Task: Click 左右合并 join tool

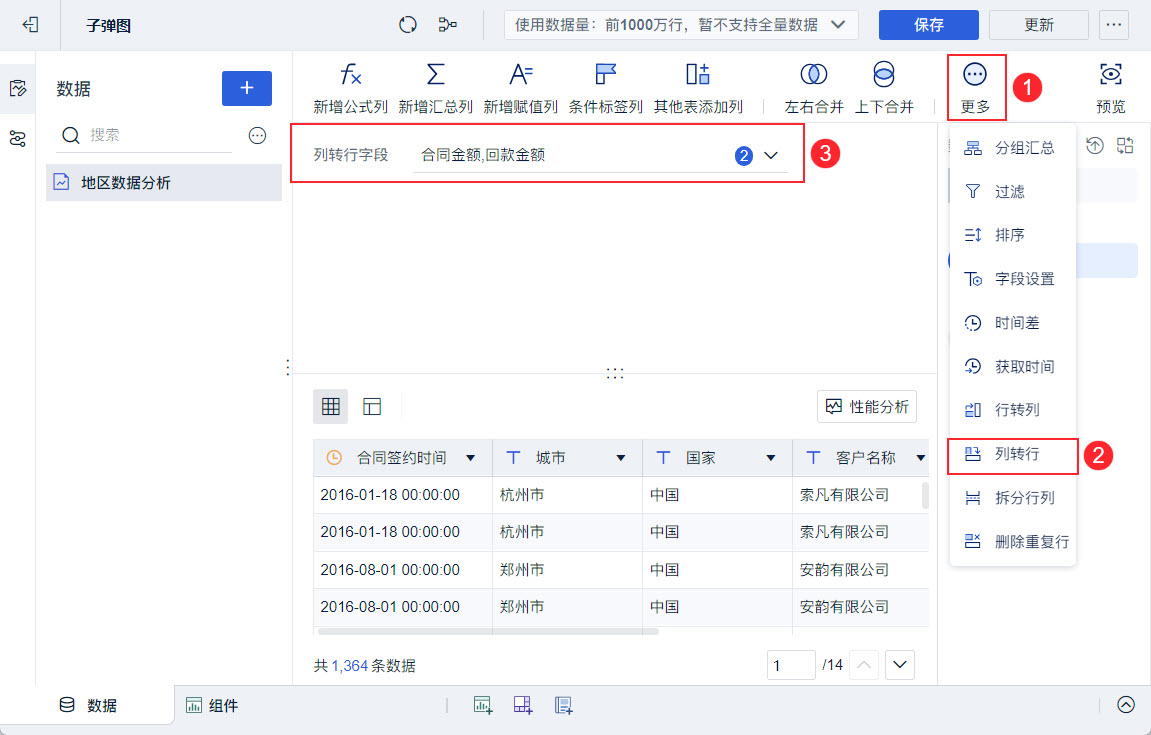Action: 813,87
